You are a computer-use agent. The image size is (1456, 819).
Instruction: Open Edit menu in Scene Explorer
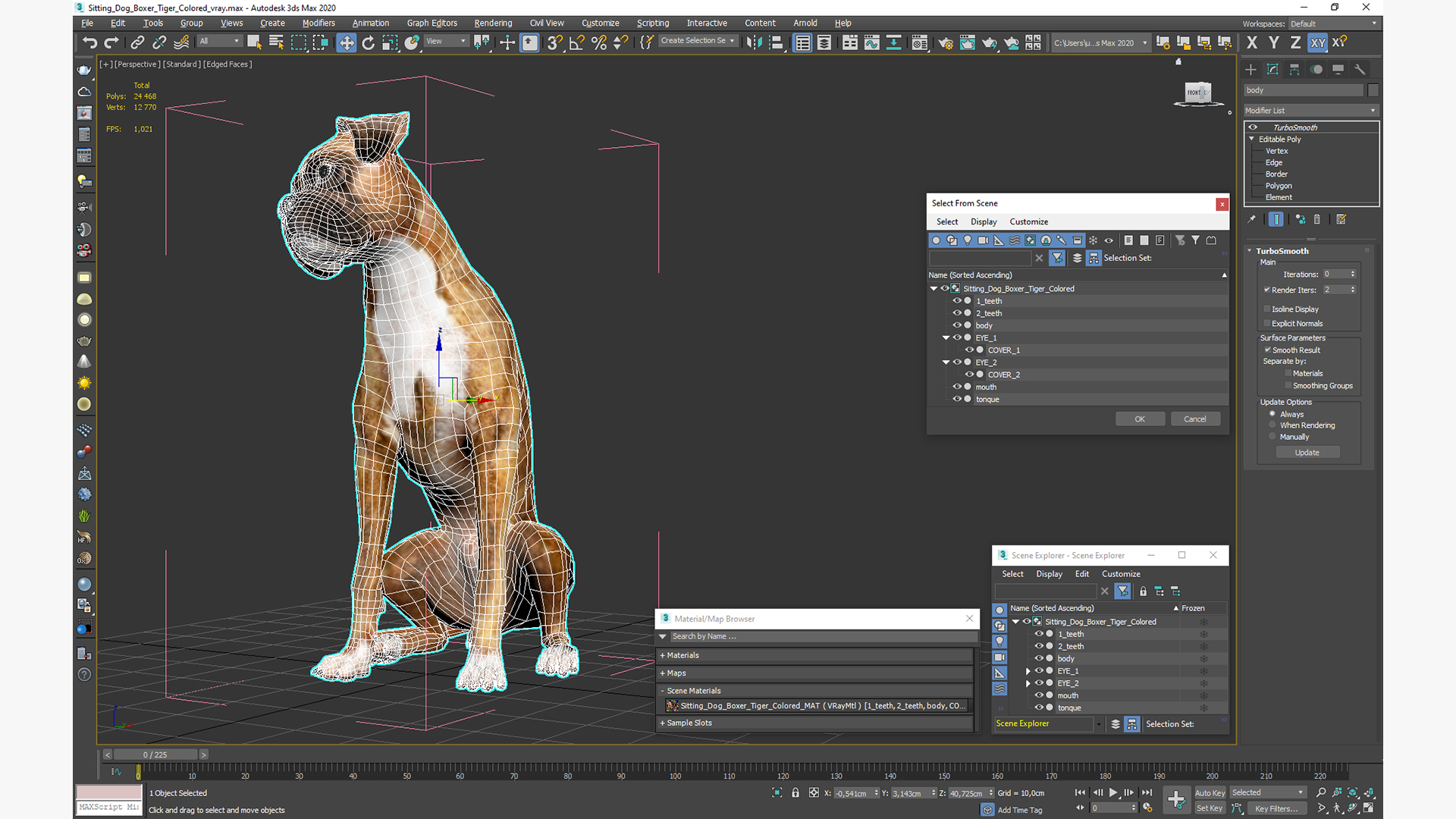(x=1082, y=574)
